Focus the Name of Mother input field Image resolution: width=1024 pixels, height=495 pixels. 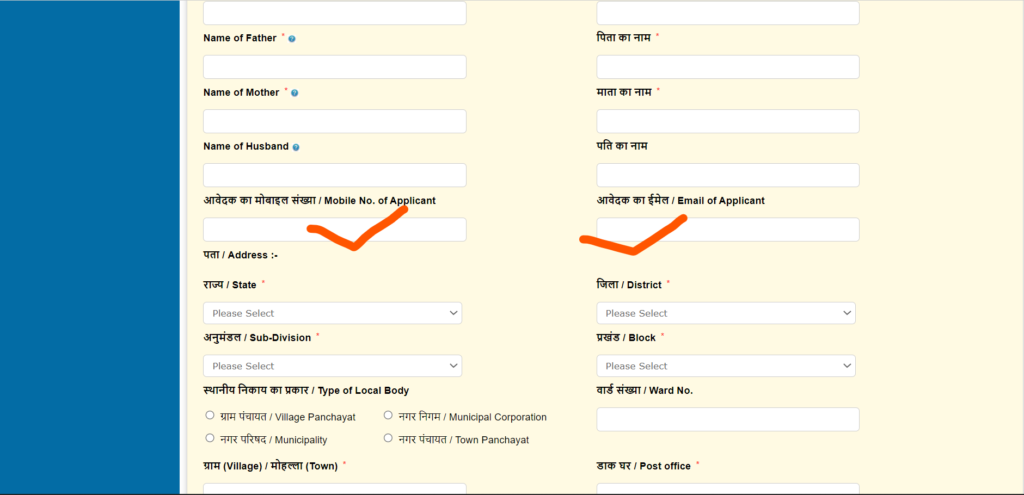(335, 121)
